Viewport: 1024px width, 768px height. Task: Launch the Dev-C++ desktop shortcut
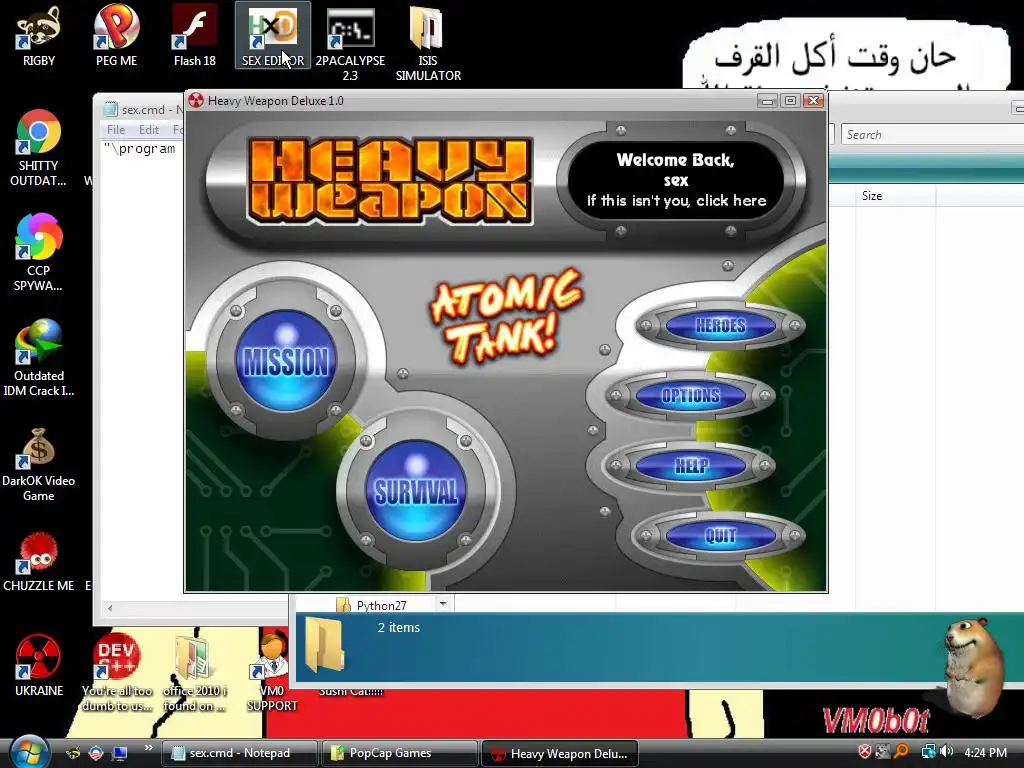tap(117, 673)
